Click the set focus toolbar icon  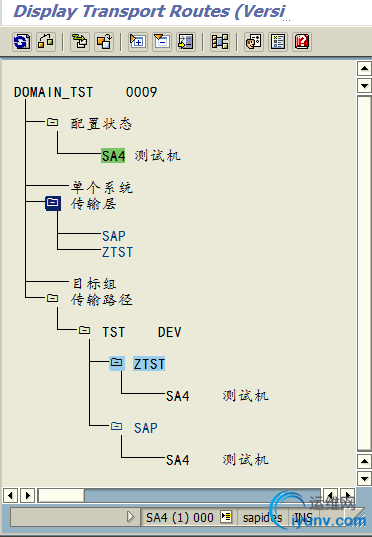186,42
